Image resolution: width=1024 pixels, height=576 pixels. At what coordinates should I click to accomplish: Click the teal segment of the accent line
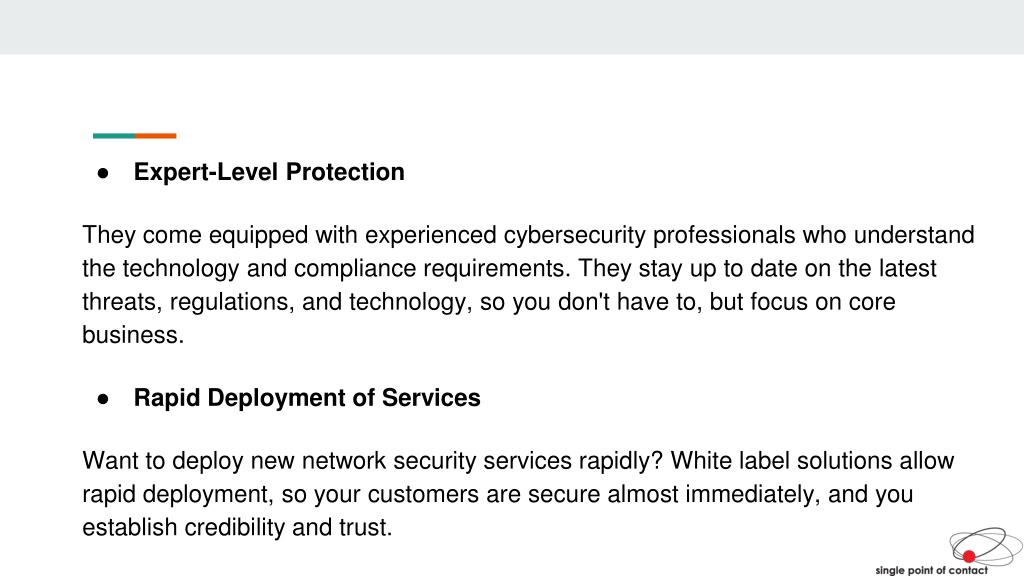(114, 136)
